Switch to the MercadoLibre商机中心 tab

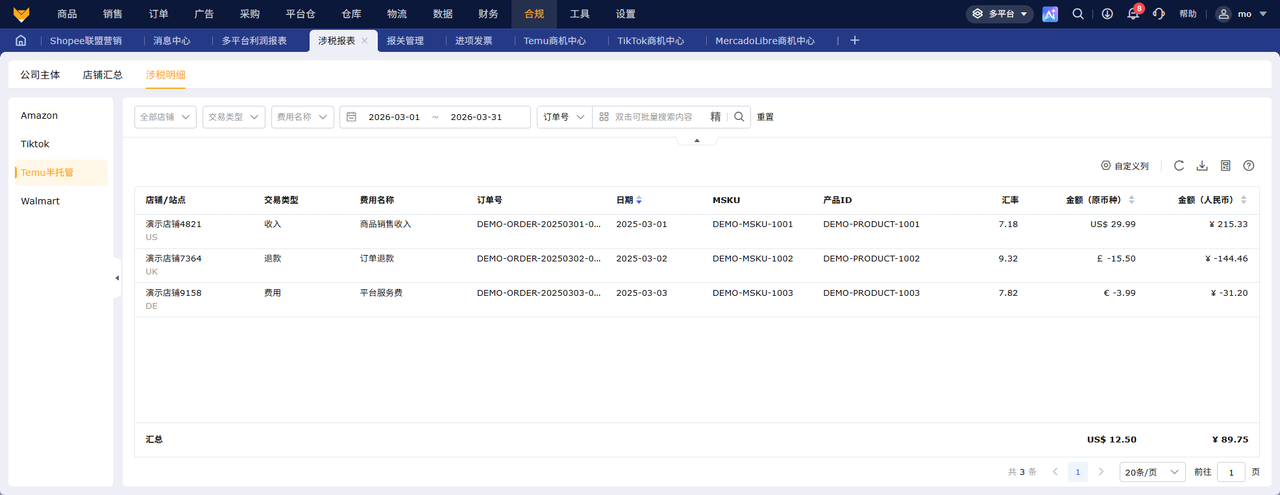point(765,41)
